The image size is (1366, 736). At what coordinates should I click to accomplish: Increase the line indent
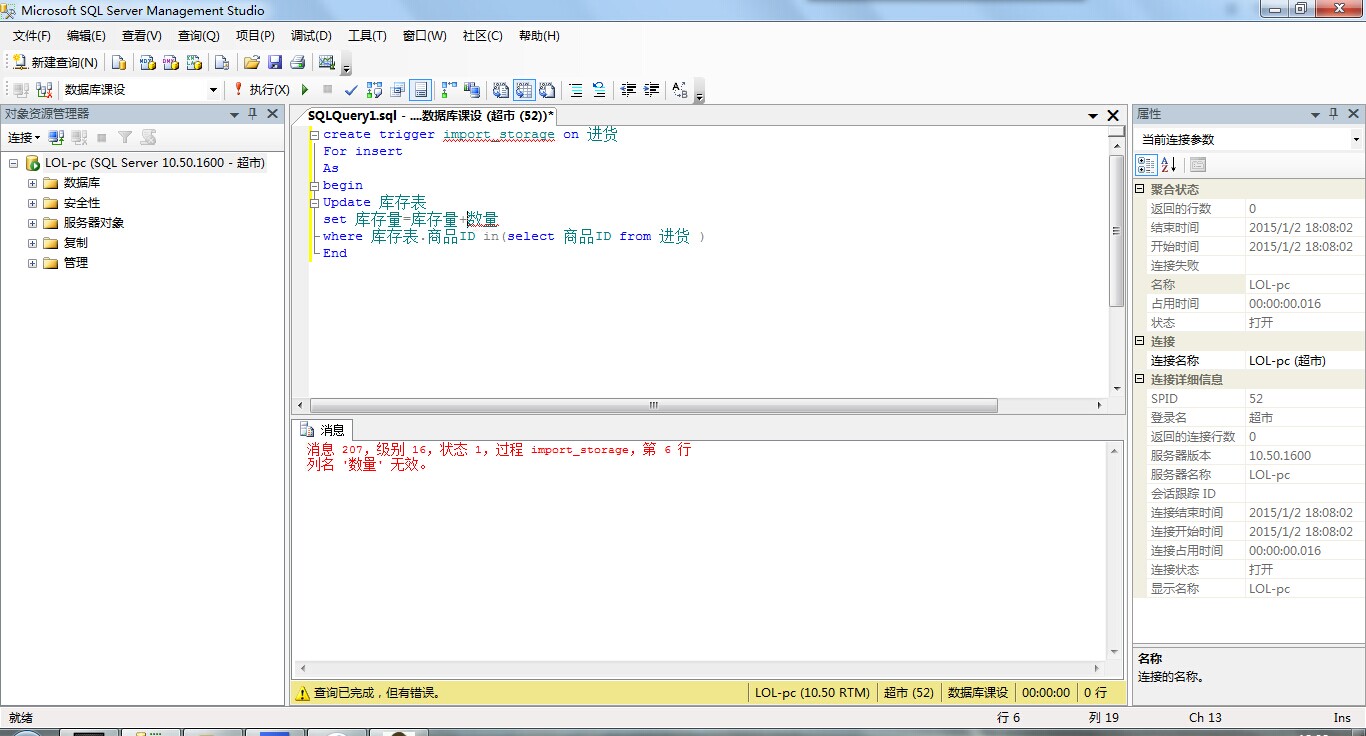pyautogui.click(x=651, y=90)
